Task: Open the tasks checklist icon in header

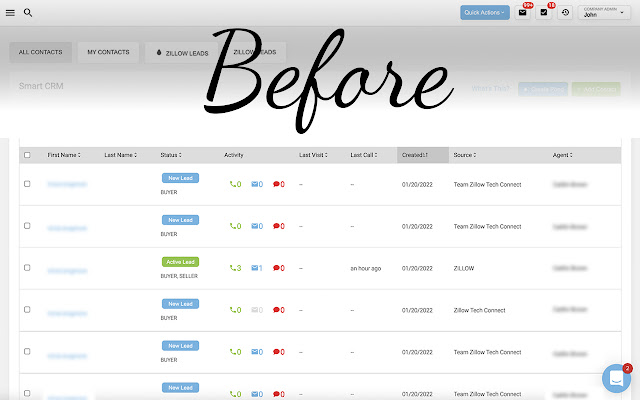Action: (x=544, y=13)
